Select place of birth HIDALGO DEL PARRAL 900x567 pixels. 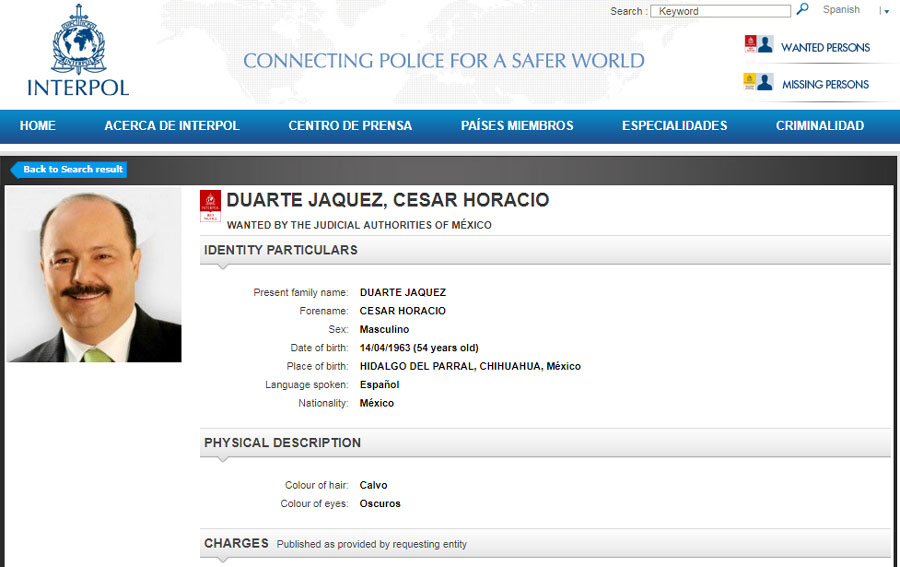(x=417, y=366)
